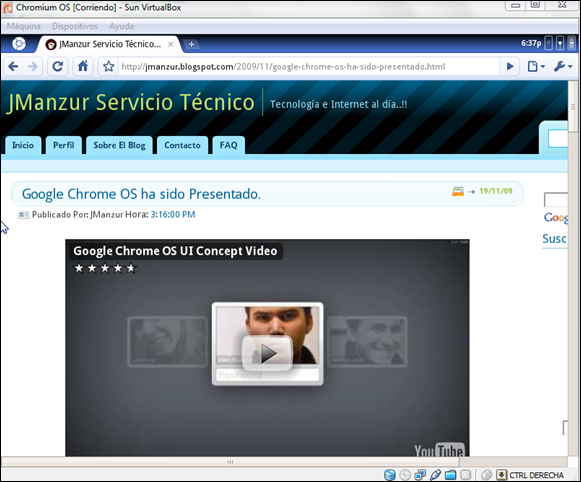This screenshot has width=581, height=482.
Task: Click the battery status icon near clock
Action: [572, 43]
